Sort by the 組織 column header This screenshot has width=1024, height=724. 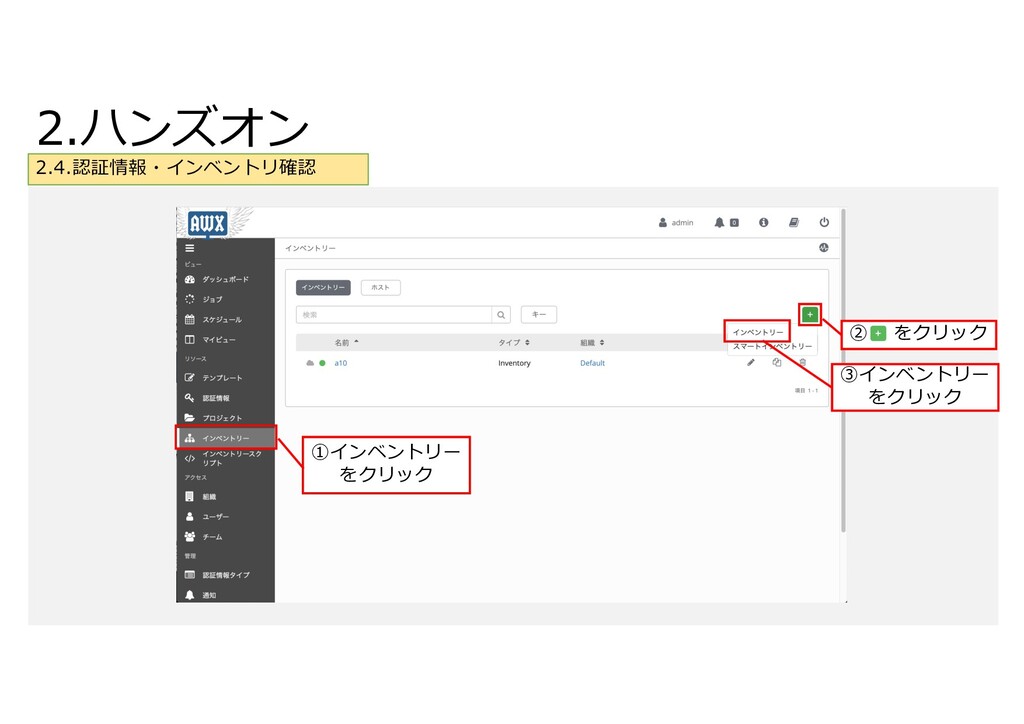tap(592, 343)
